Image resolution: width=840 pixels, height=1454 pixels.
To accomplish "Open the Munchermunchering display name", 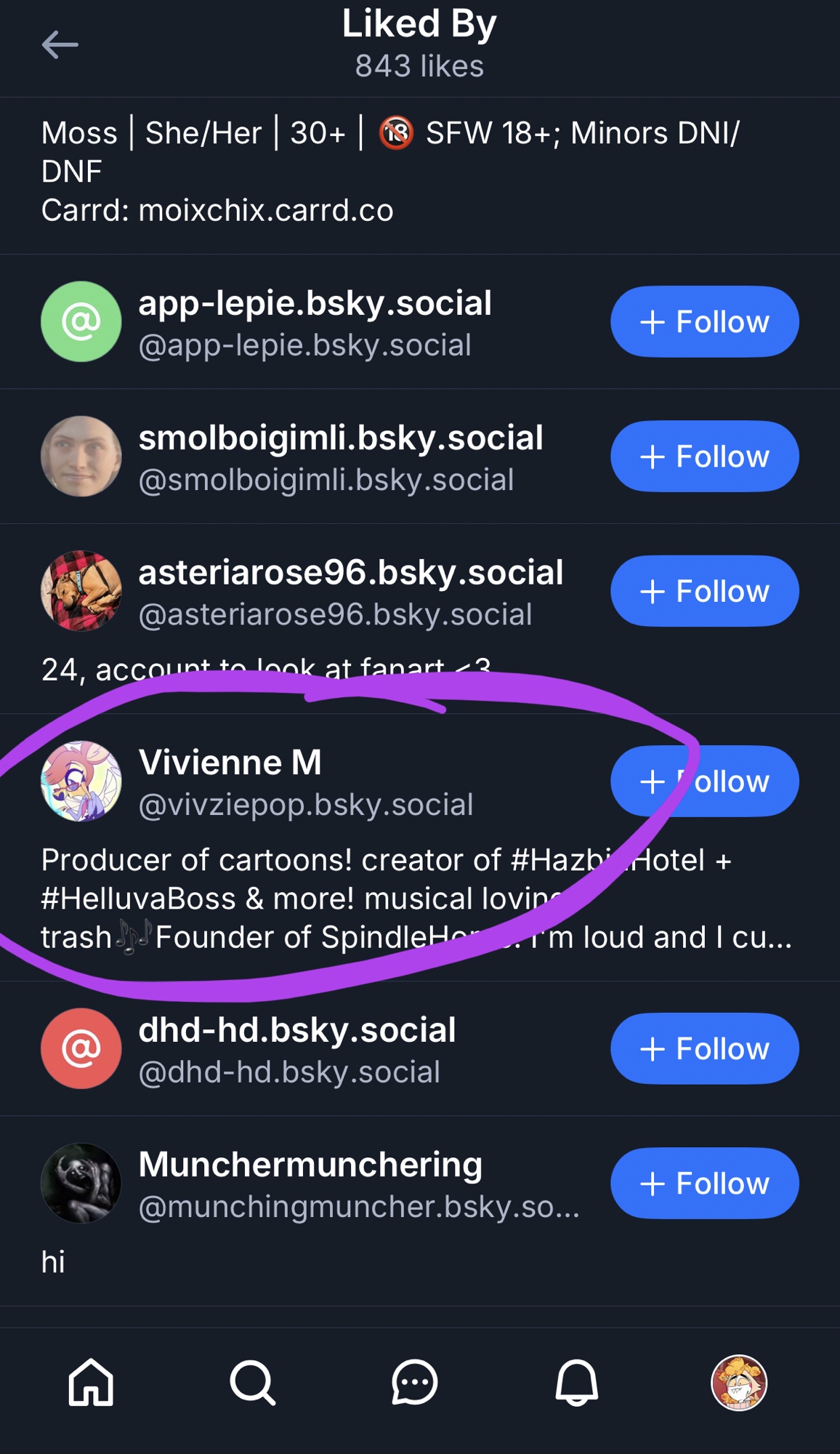I will point(310,1165).
